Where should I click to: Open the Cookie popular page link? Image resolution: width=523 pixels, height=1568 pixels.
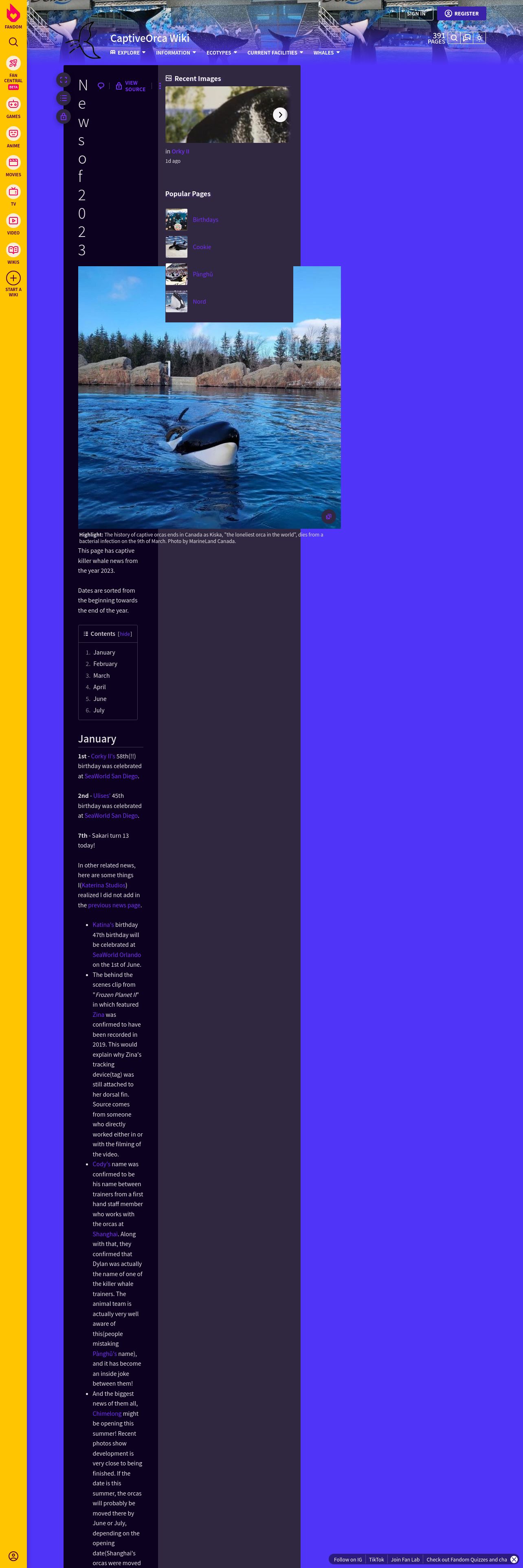(x=202, y=247)
